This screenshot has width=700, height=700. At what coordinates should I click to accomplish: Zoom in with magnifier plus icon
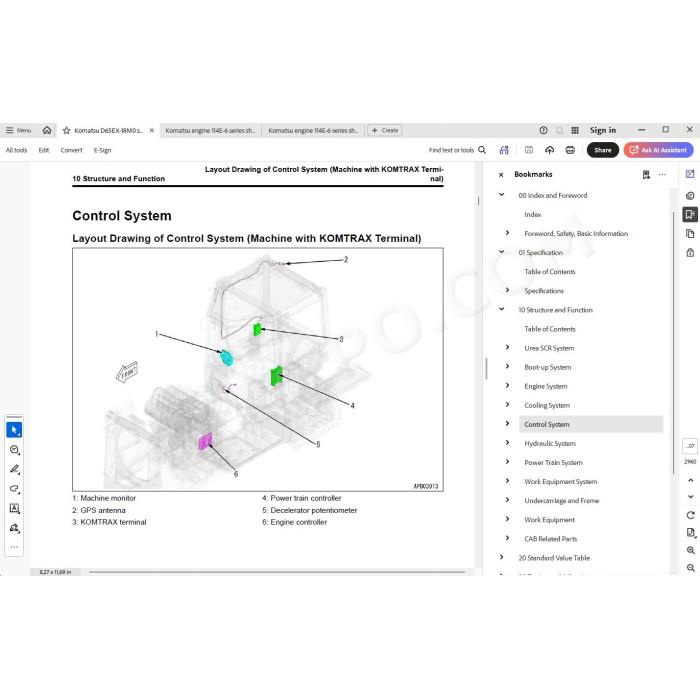(x=691, y=550)
